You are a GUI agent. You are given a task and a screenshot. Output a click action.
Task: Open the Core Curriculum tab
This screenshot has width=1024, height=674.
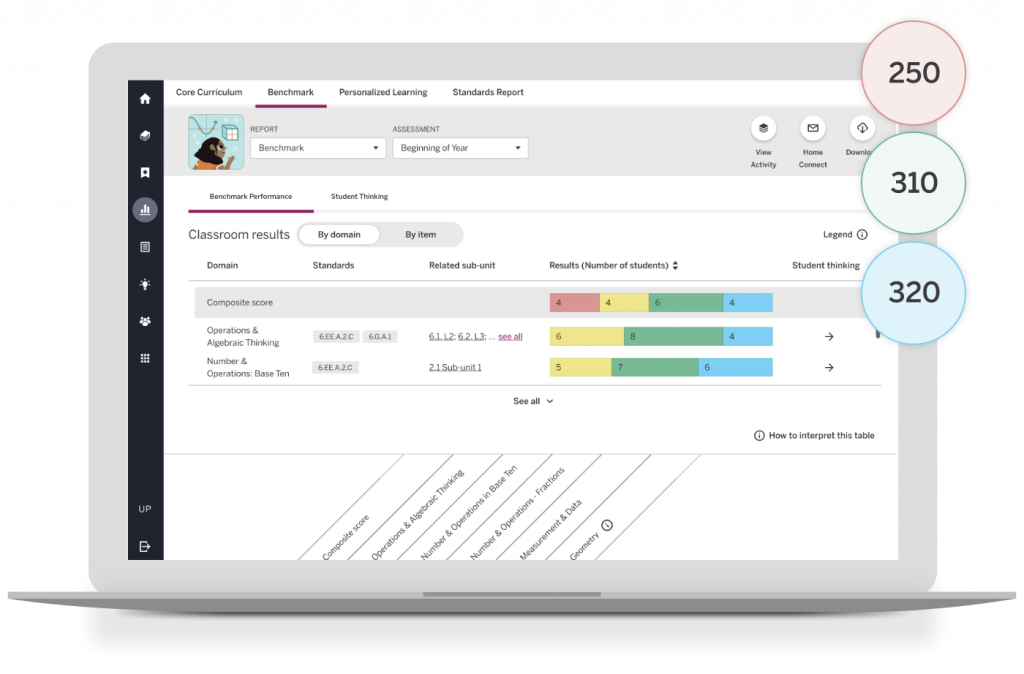[209, 92]
